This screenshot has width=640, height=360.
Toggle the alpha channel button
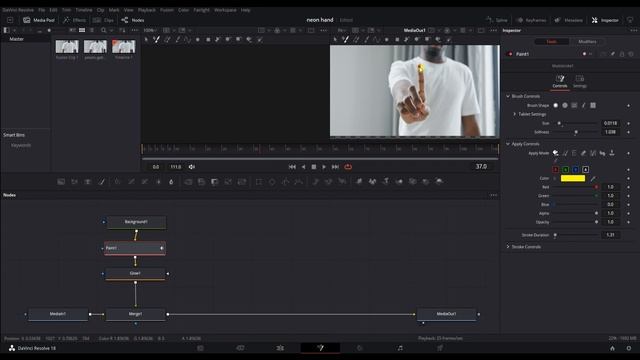(x=586, y=169)
